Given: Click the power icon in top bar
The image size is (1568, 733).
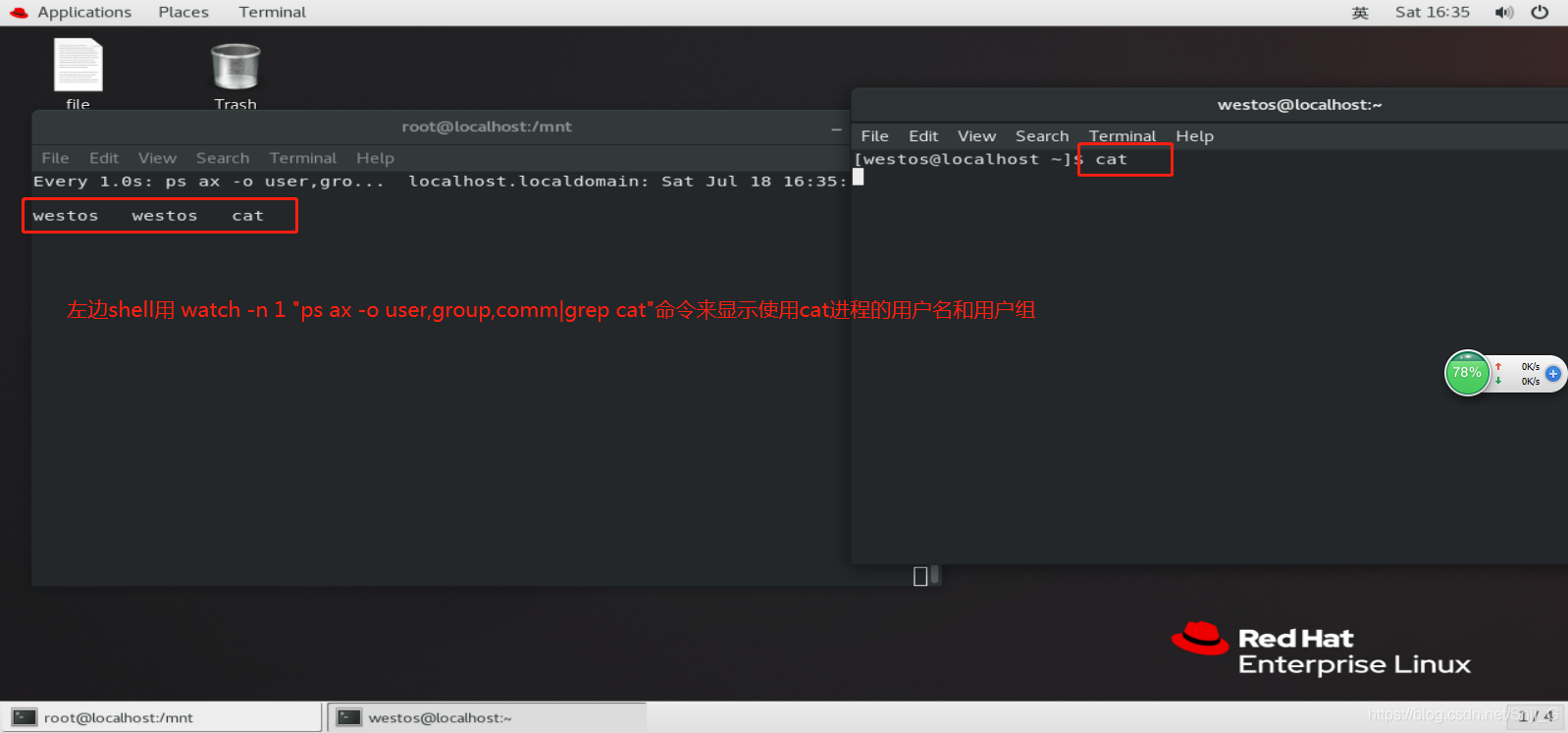Looking at the screenshot, I should [1540, 13].
